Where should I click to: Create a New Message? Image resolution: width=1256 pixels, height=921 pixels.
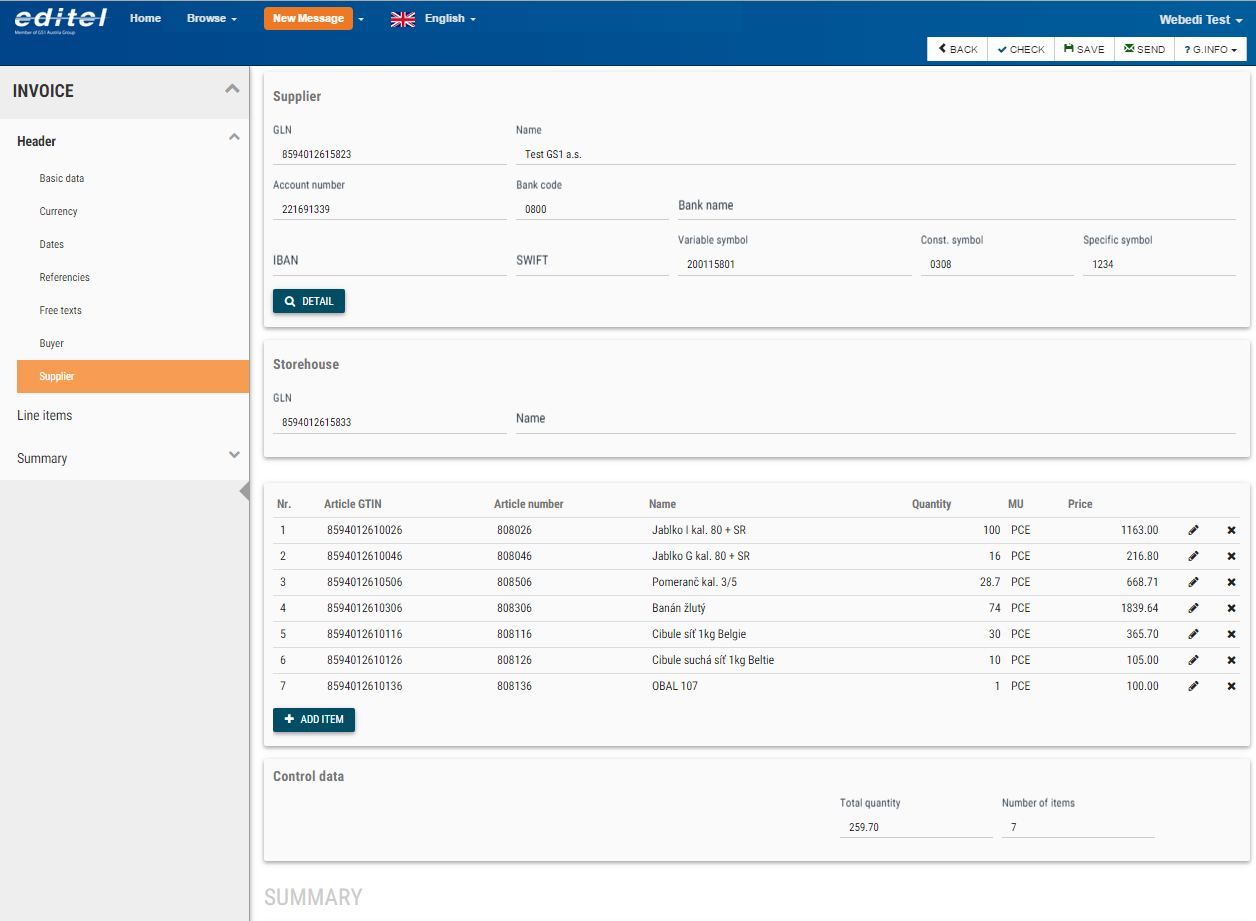click(308, 18)
